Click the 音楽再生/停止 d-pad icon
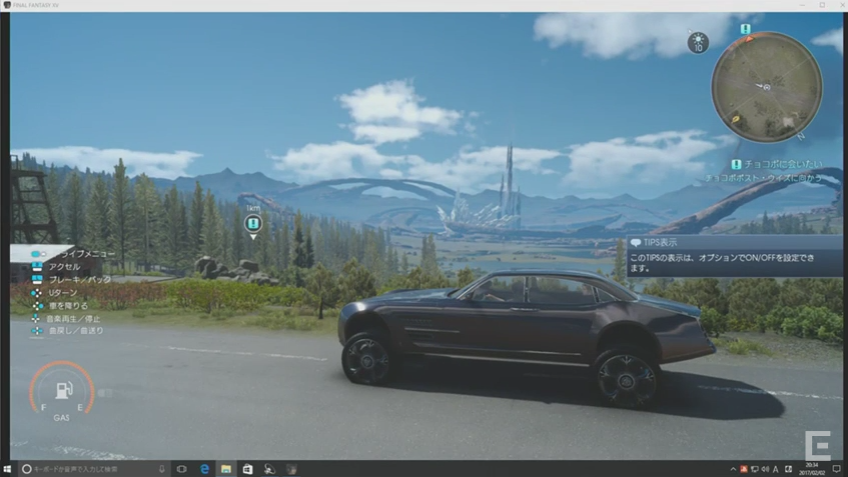Viewport: 848px width, 477px height. pos(36,319)
